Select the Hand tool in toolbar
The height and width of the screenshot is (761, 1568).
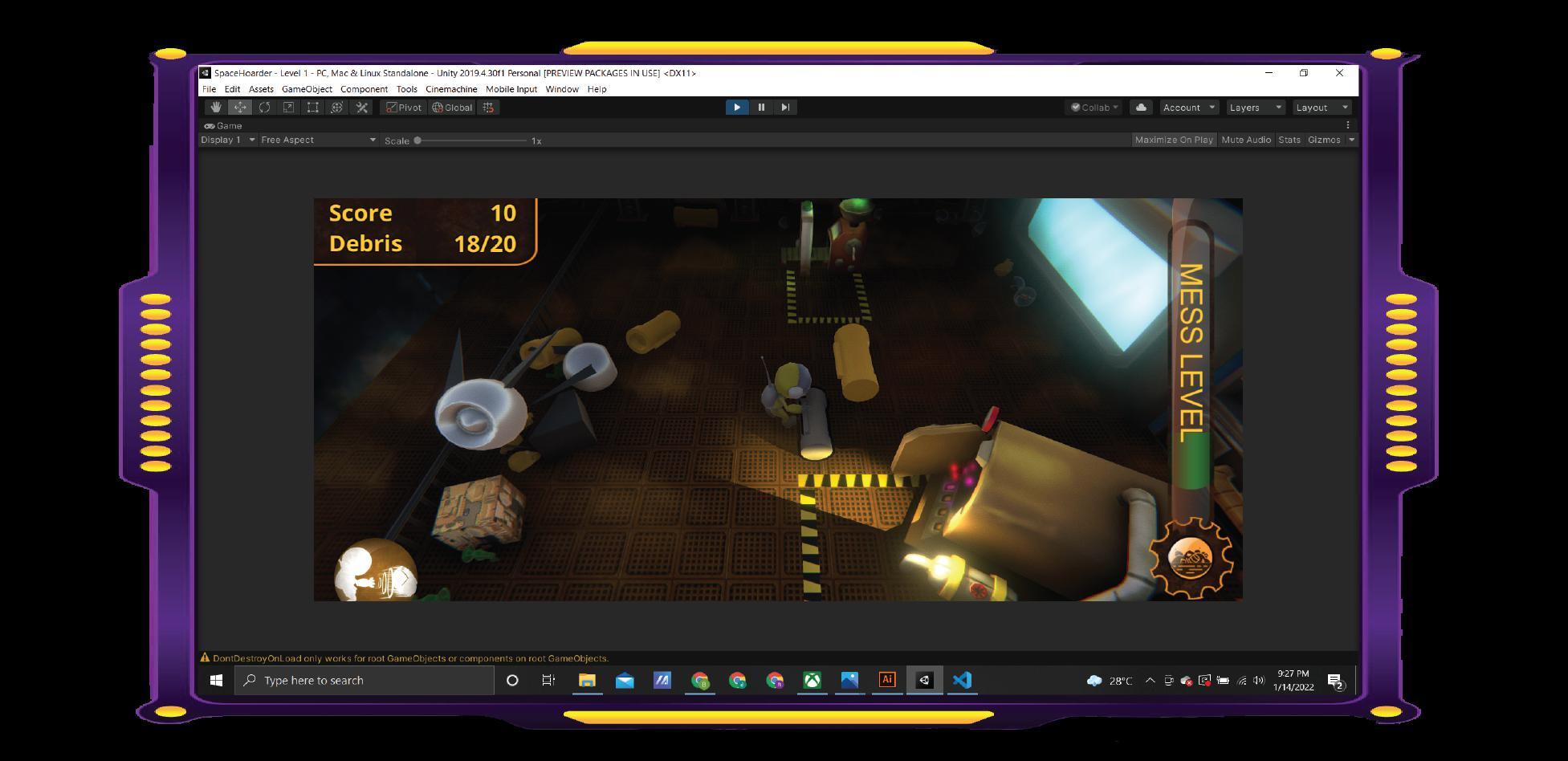pos(215,108)
